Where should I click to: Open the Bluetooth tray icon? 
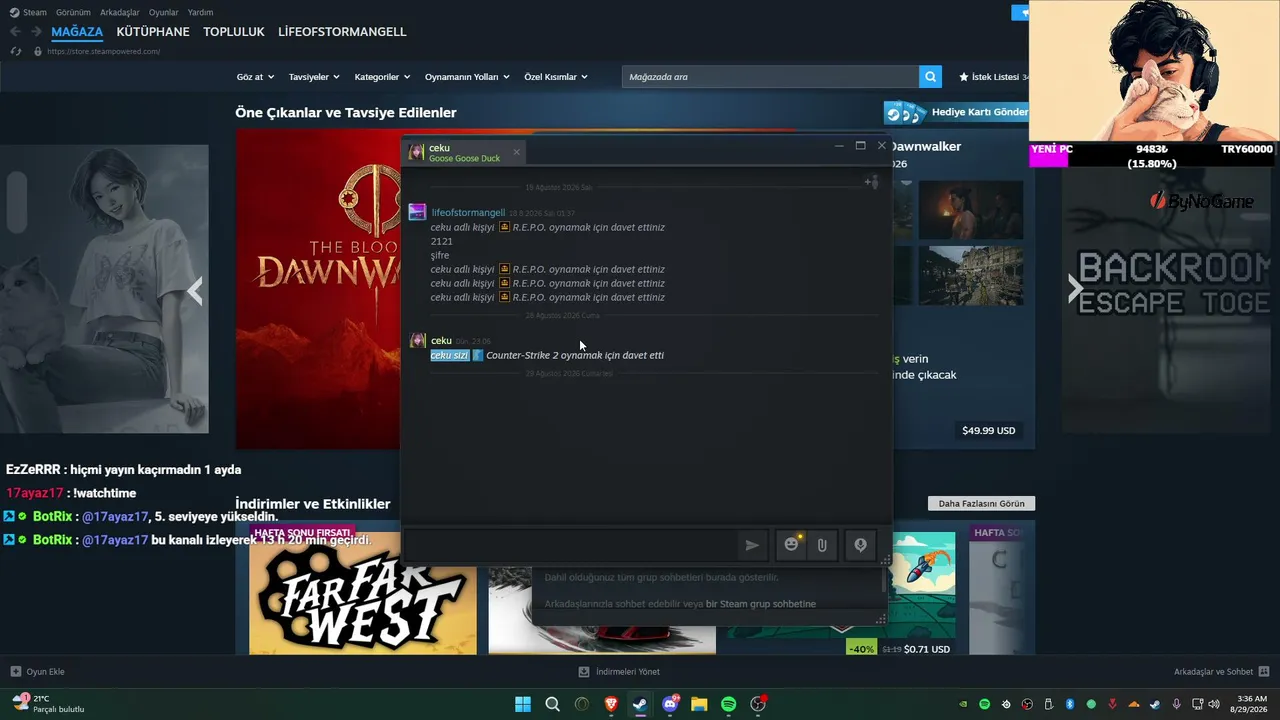[1069, 704]
